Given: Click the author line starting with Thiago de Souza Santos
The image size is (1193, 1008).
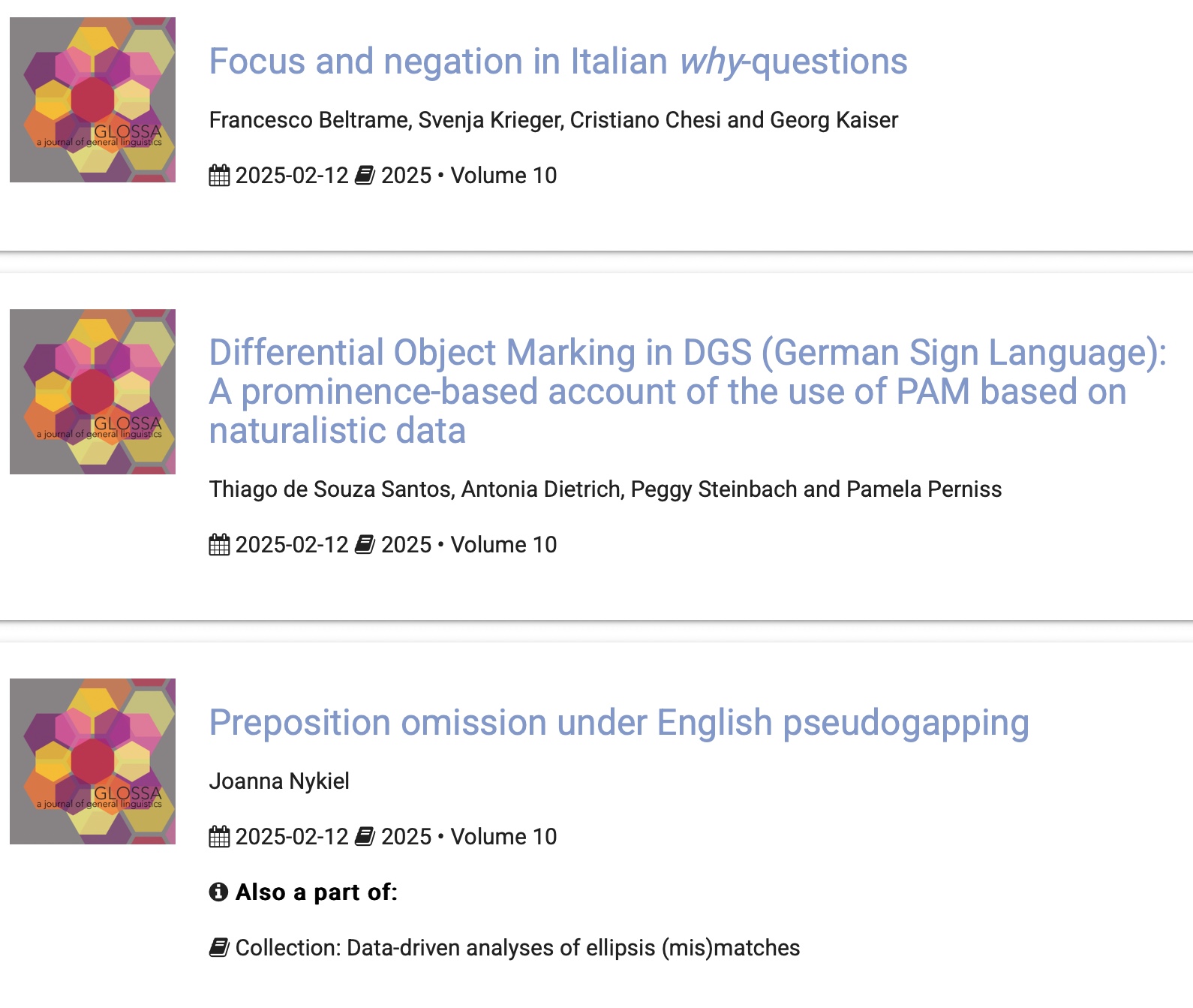Looking at the screenshot, I should tap(605, 489).
